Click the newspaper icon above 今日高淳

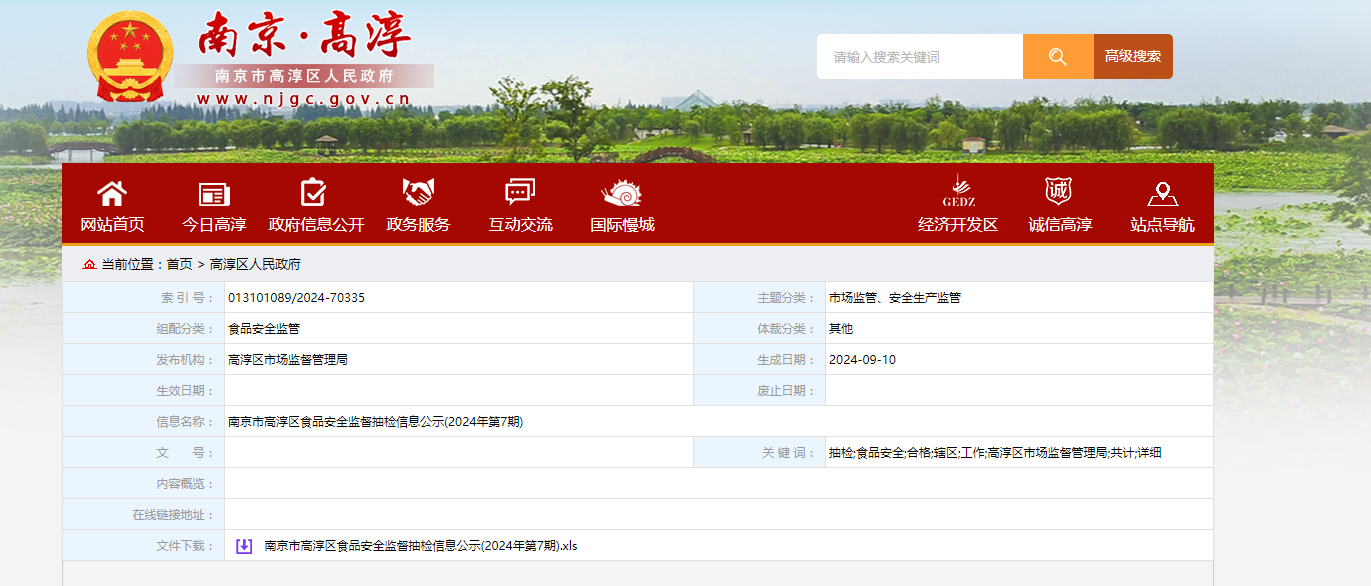214,194
